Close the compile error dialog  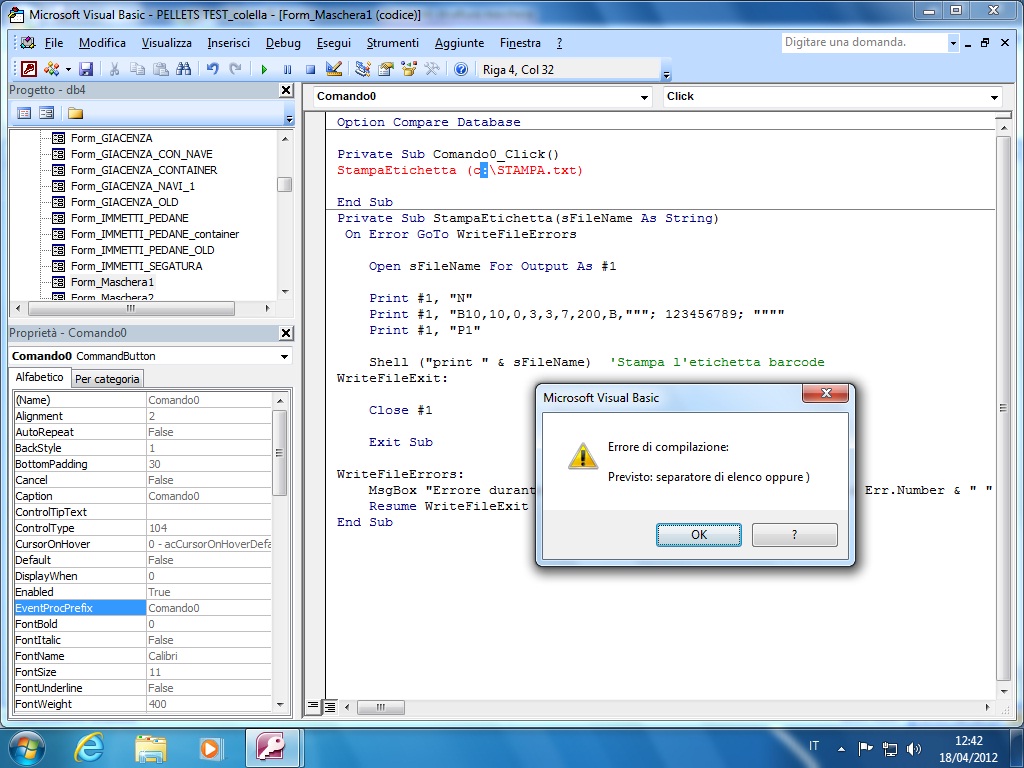pos(825,393)
